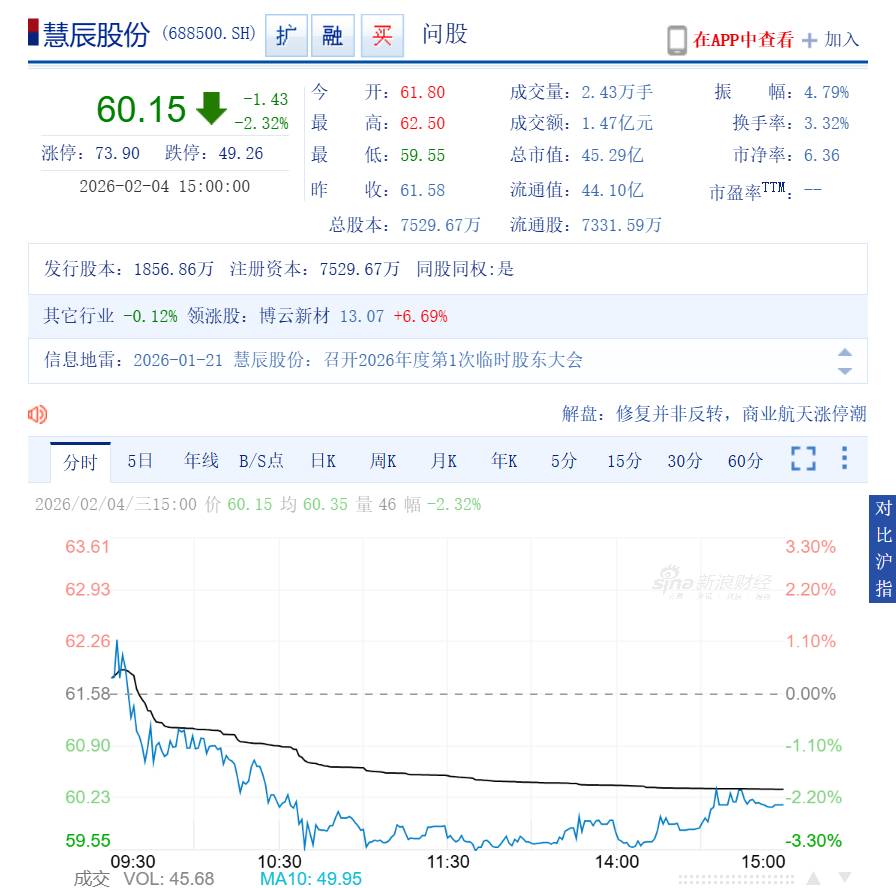Collapse 信息地雷 list with up chevron
This screenshot has height=888, width=896.
pyautogui.click(x=844, y=352)
